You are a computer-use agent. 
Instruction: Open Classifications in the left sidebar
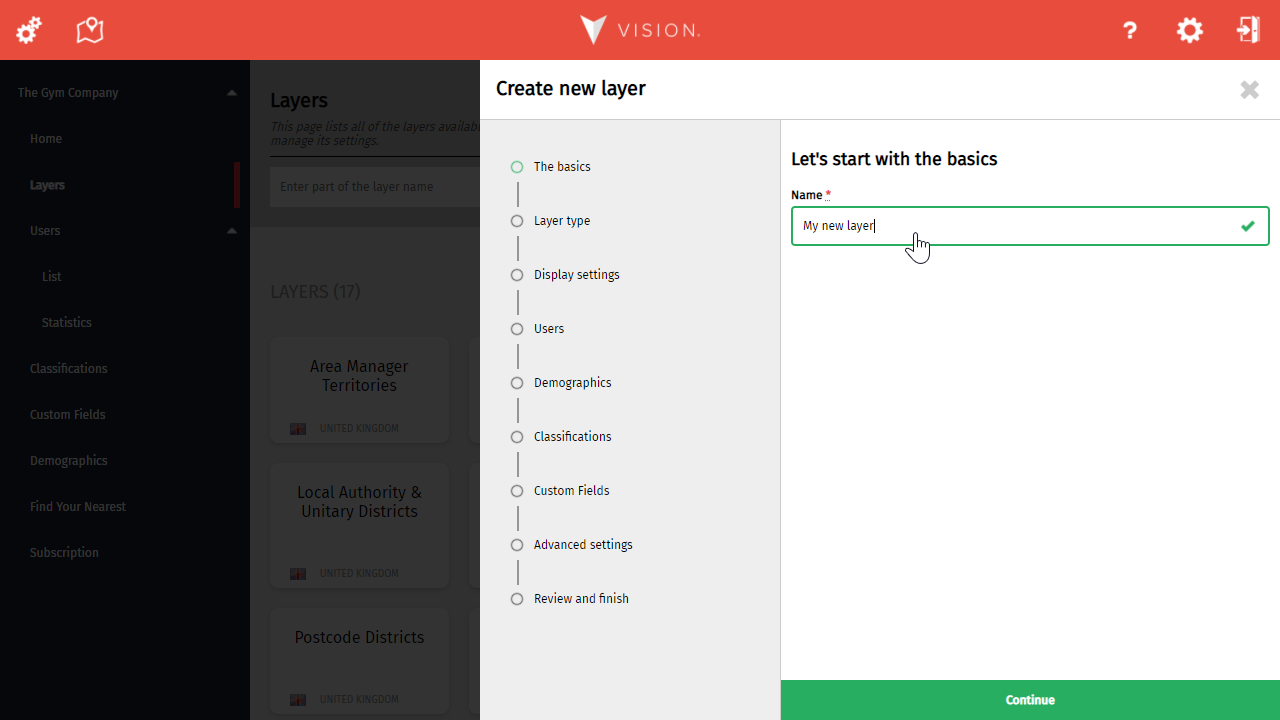pos(68,369)
